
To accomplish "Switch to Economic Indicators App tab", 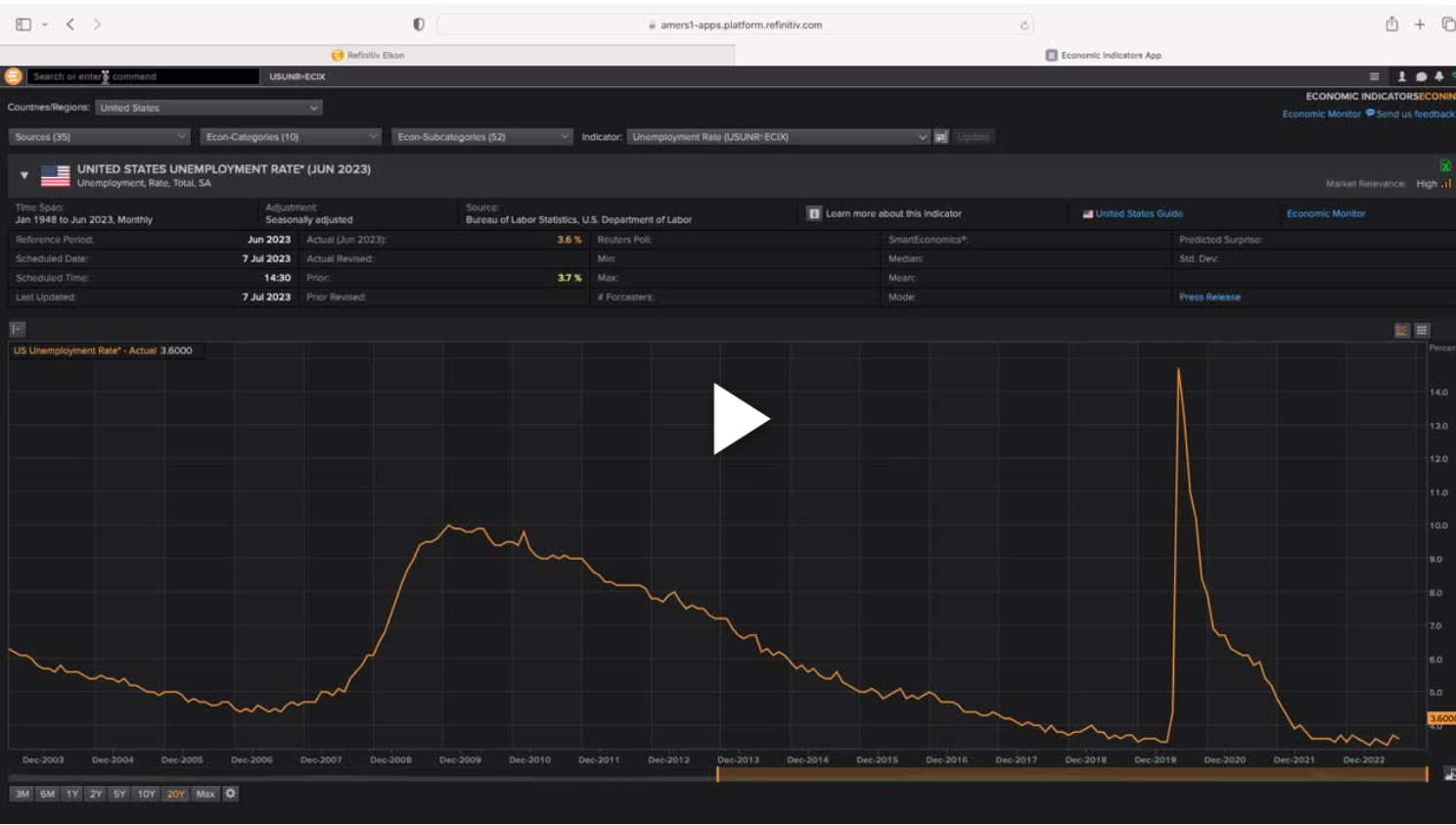I will pos(1104,55).
